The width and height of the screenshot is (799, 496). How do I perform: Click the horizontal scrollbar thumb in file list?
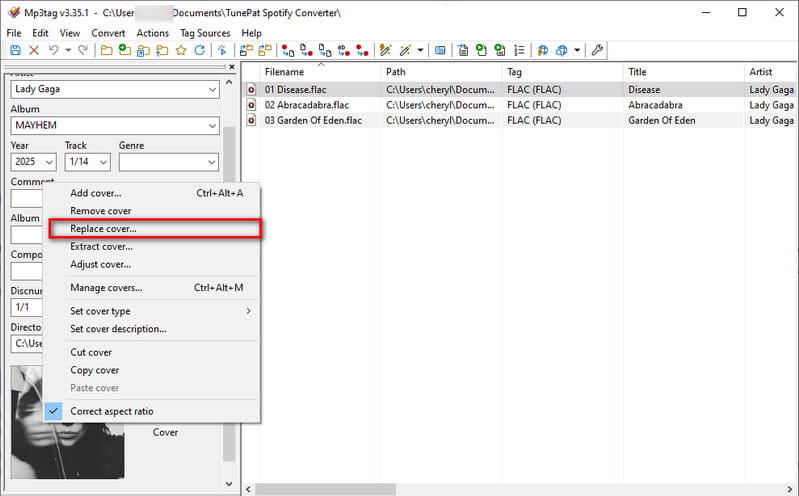[325, 489]
